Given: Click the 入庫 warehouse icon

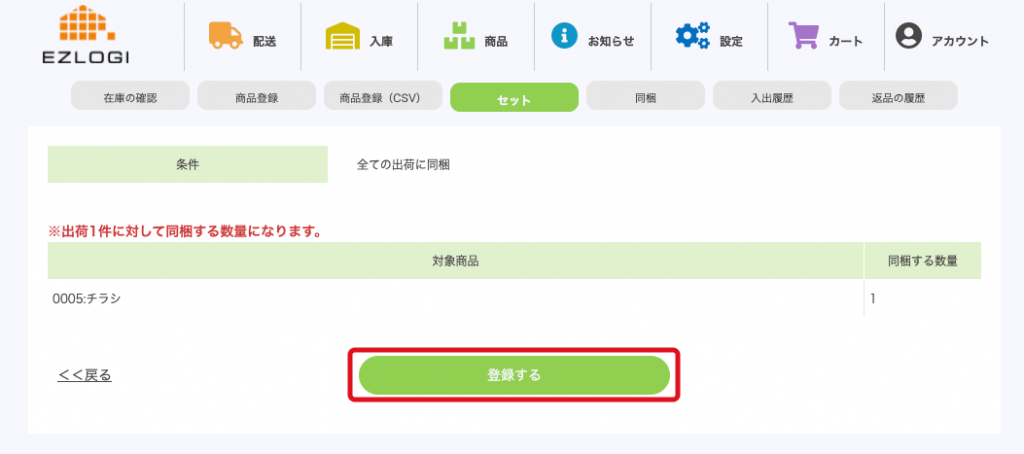Looking at the screenshot, I should click(343, 37).
